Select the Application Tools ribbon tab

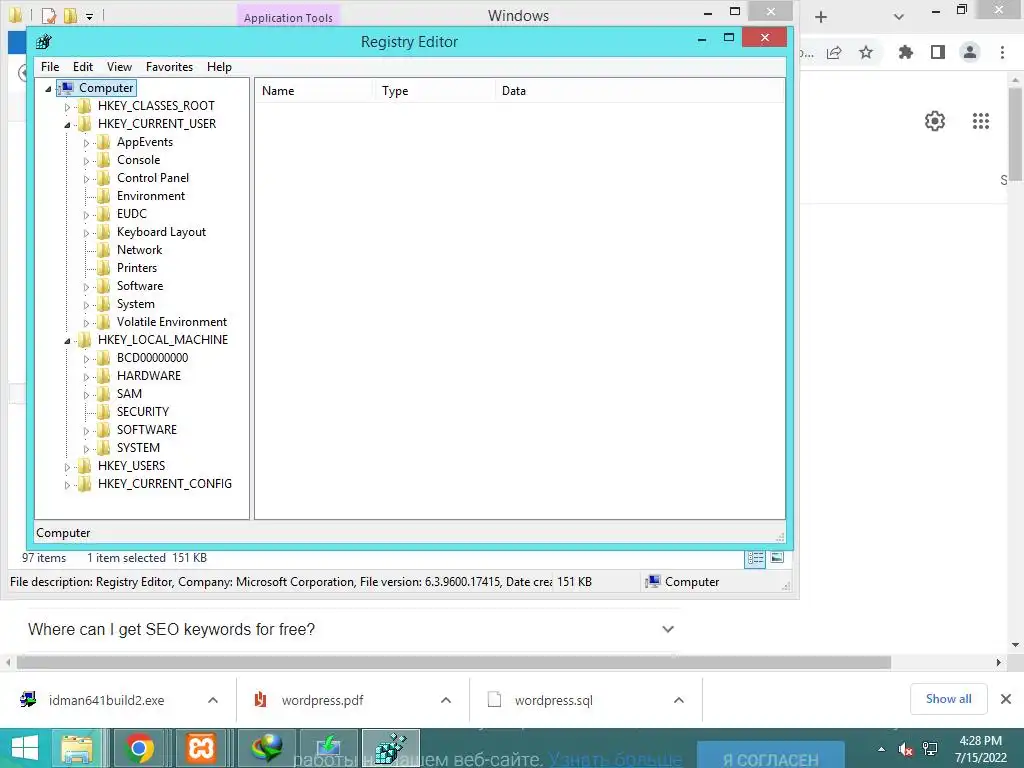288,18
